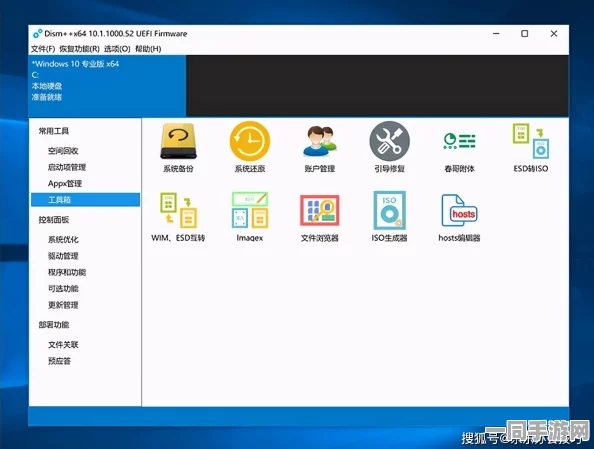Launch the Imagex tool icon
This screenshot has width=594, height=449.
(x=250, y=210)
